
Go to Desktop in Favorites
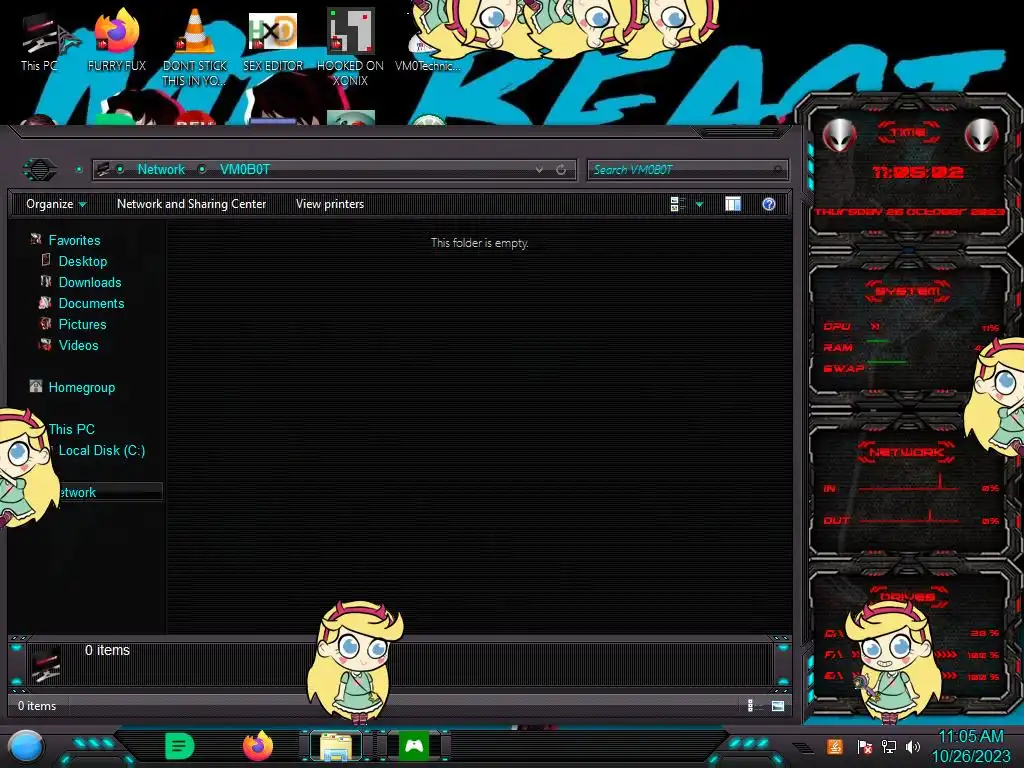pos(83,261)
